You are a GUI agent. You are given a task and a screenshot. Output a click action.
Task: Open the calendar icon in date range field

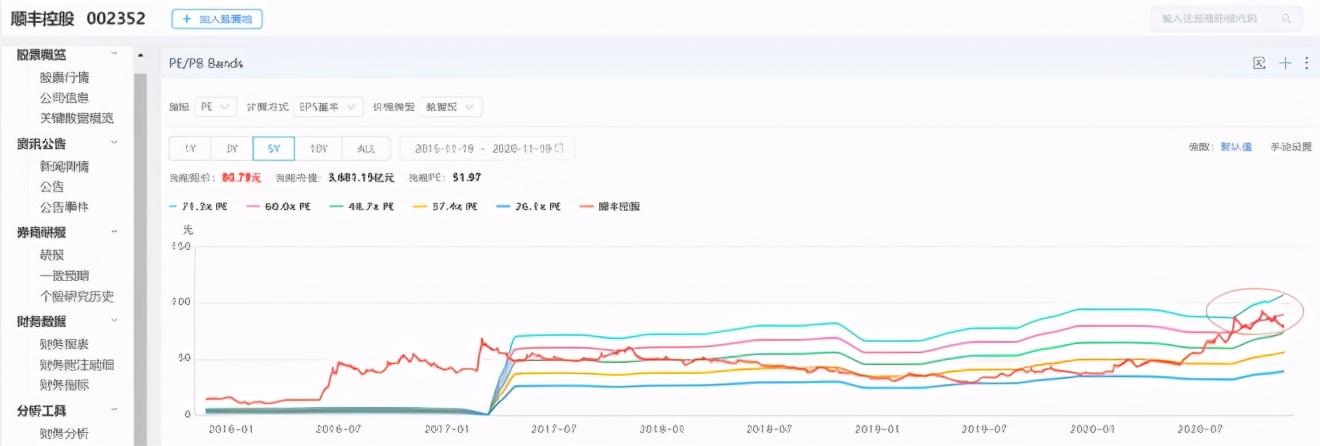point(558,148)
